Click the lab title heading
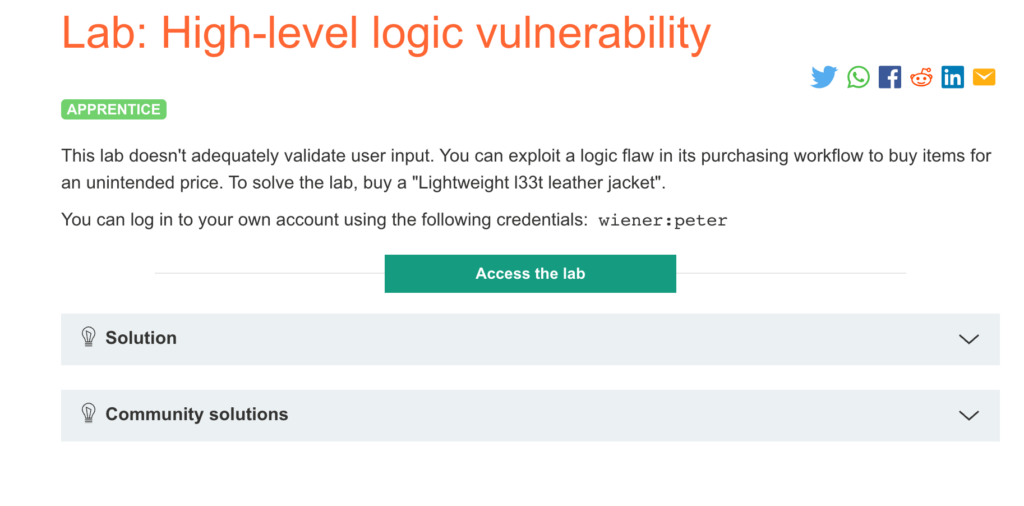Screen dimensions: 1024x506 point(385,32)
